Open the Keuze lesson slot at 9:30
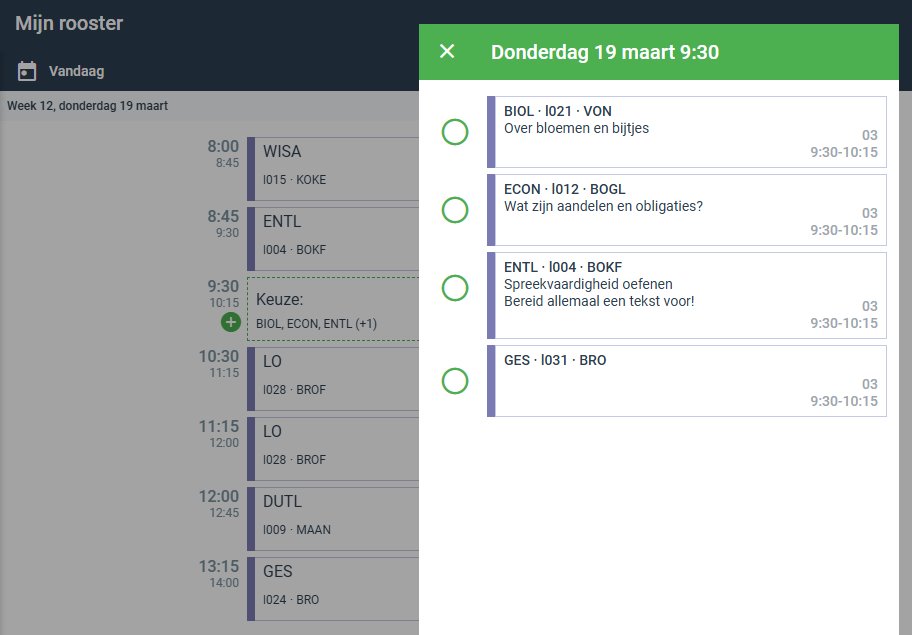 [x=333, y=309]
